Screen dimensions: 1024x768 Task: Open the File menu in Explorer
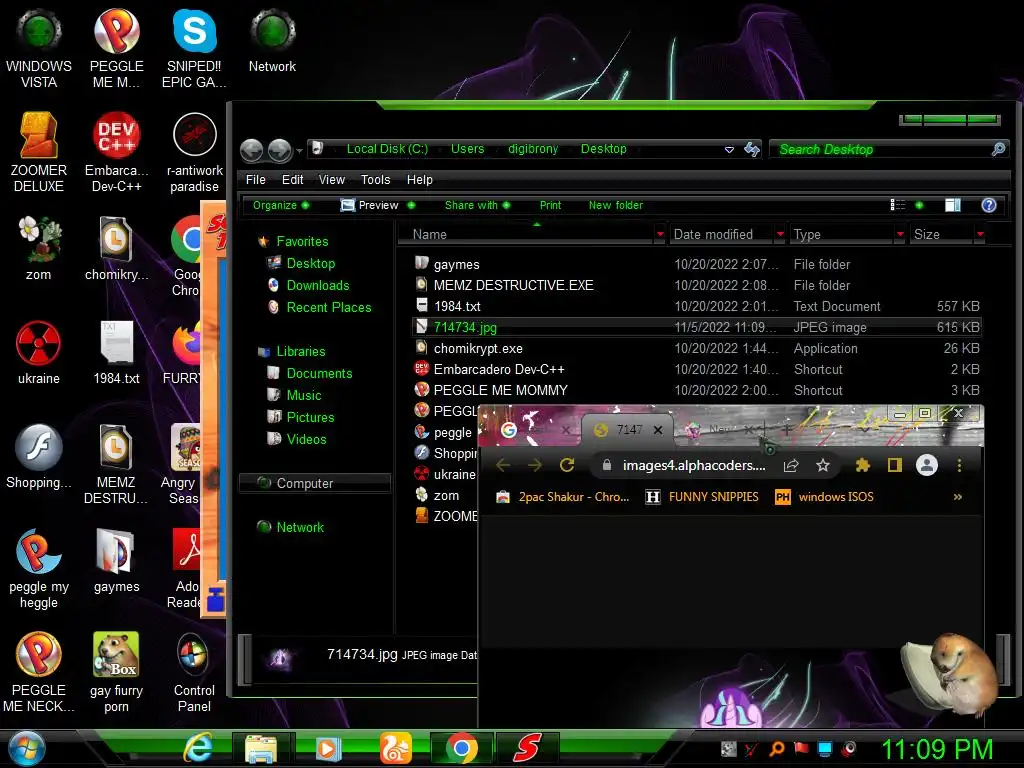255,180
